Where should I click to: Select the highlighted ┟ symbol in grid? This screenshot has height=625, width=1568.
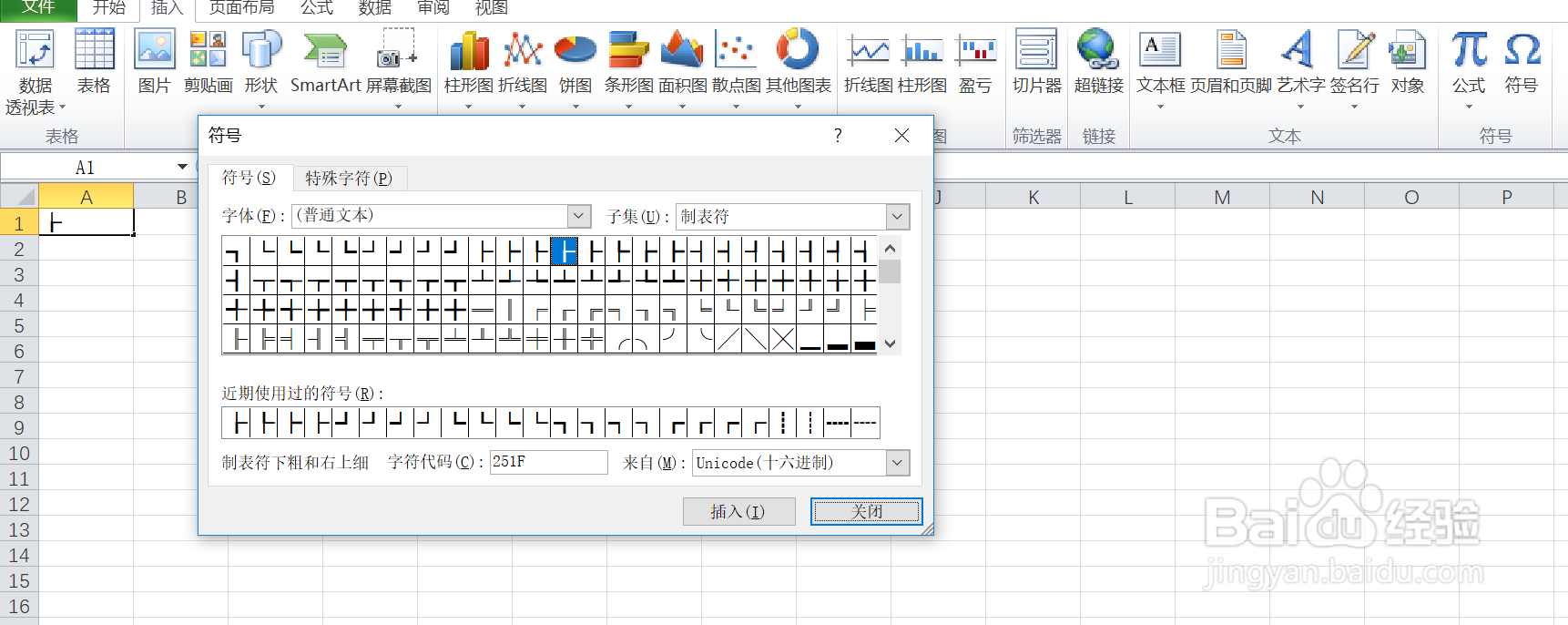565,251
